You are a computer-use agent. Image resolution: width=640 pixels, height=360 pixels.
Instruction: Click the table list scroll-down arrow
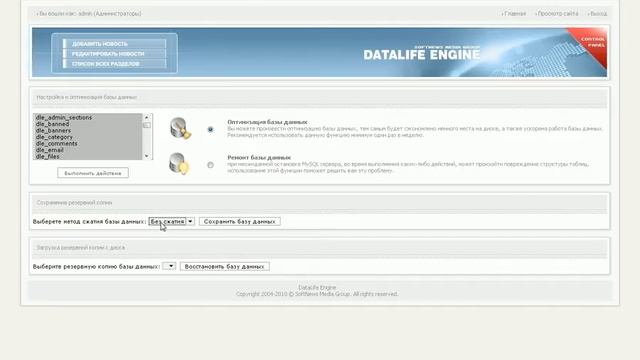click(147, 156)
